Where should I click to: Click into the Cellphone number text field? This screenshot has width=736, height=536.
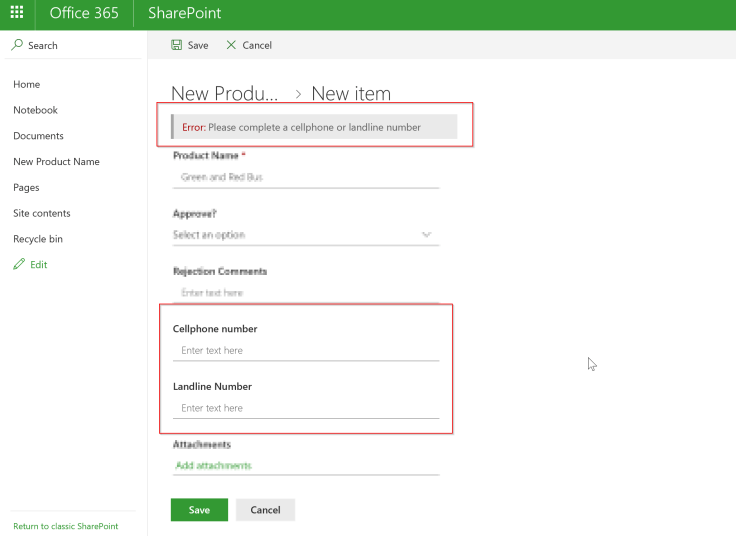click(x=306, y=351)
